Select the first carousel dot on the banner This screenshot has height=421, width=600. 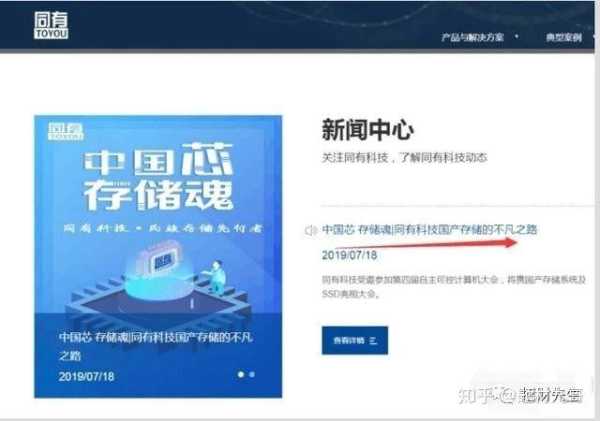[241, 374]
